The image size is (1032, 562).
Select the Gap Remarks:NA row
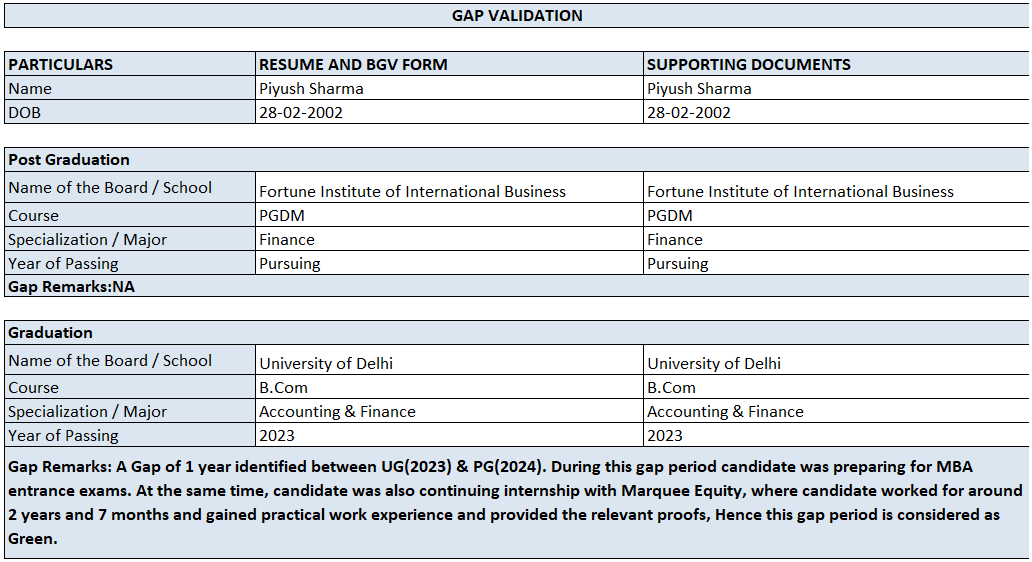[x=71, y=286]
